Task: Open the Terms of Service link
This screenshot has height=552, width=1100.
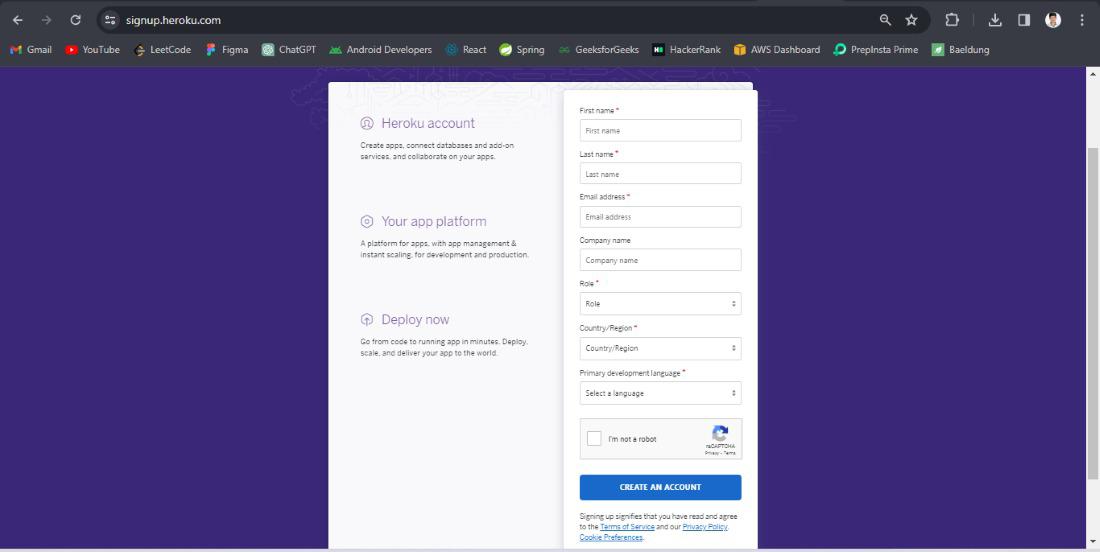Action: pyautogui.click(x=627, y=527)
